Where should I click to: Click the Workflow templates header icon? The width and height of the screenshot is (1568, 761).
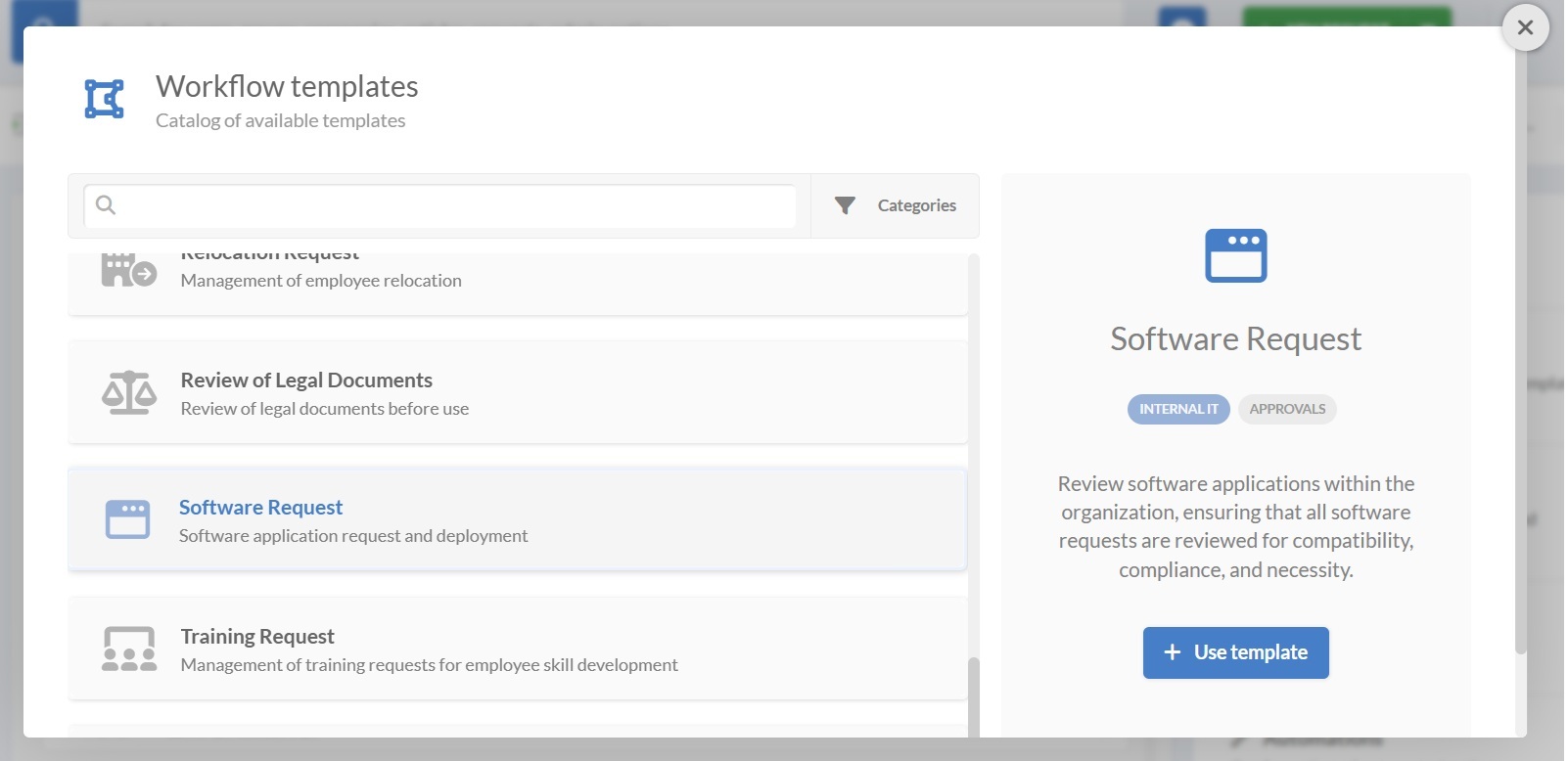coord(104,99)
